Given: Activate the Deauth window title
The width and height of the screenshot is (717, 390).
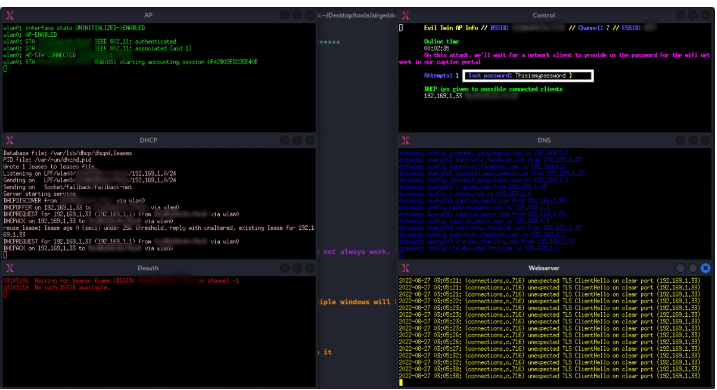Looking at the screenshot, I should click(148, 268).
